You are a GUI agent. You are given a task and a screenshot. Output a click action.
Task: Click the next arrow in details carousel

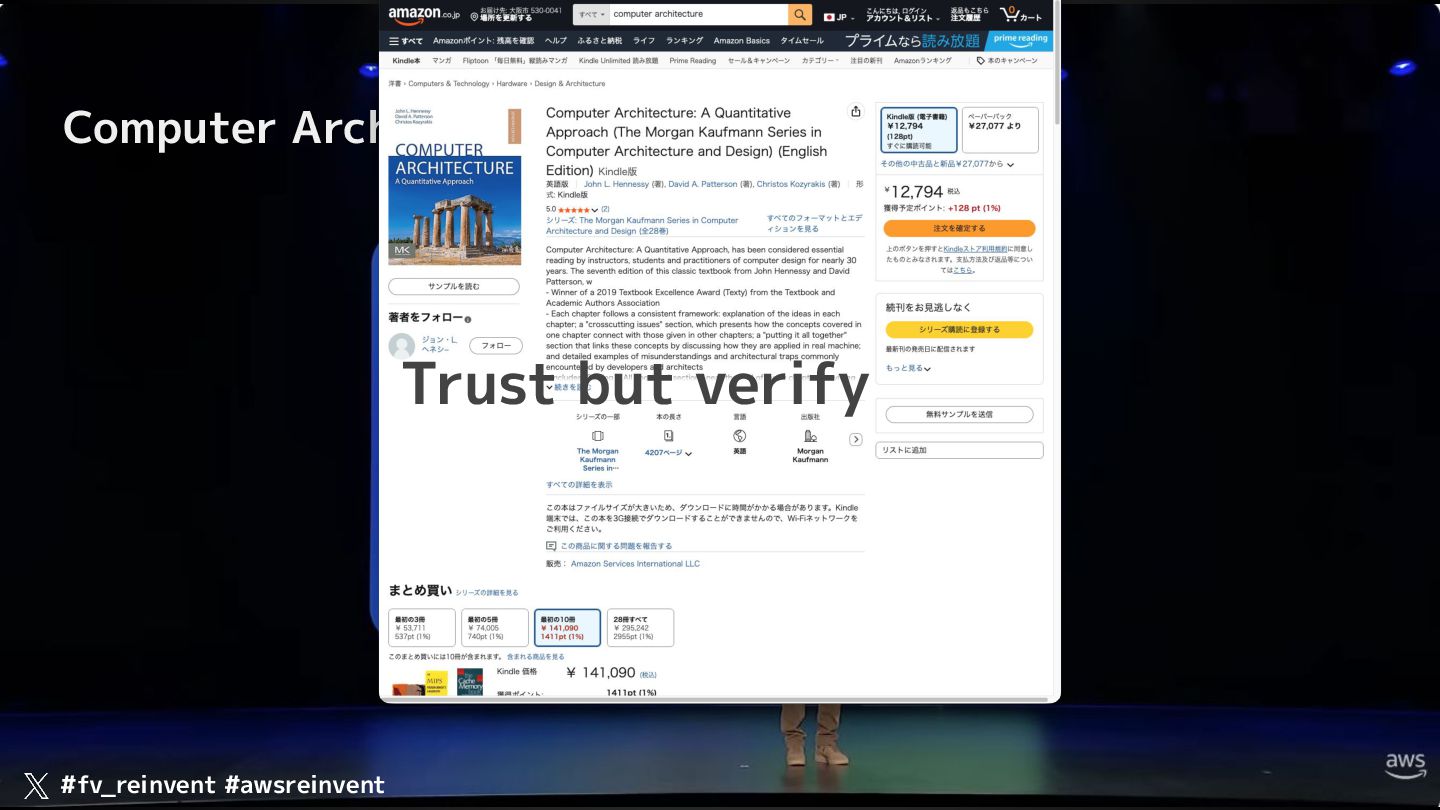[x=856, y=439]
